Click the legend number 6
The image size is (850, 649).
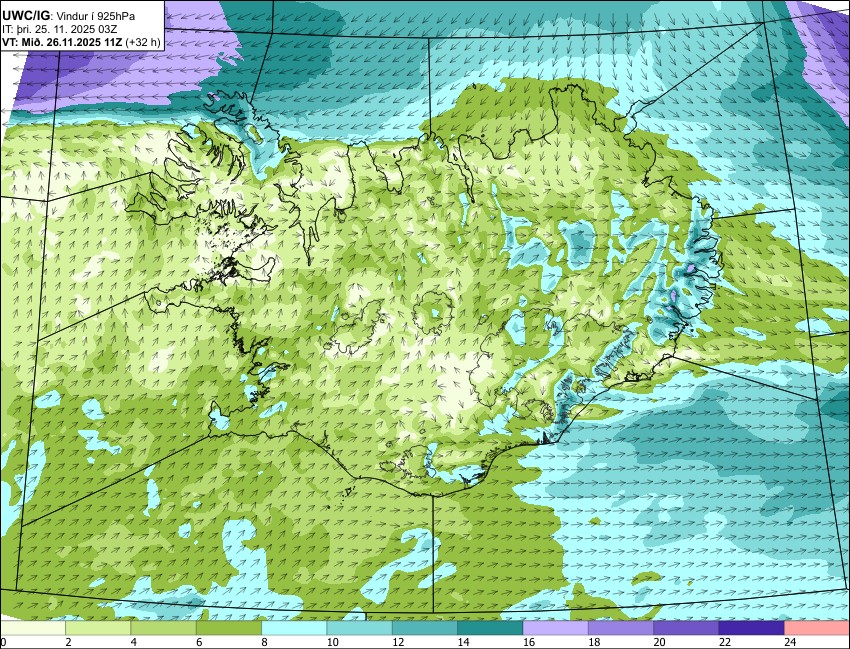coord(199,642)
